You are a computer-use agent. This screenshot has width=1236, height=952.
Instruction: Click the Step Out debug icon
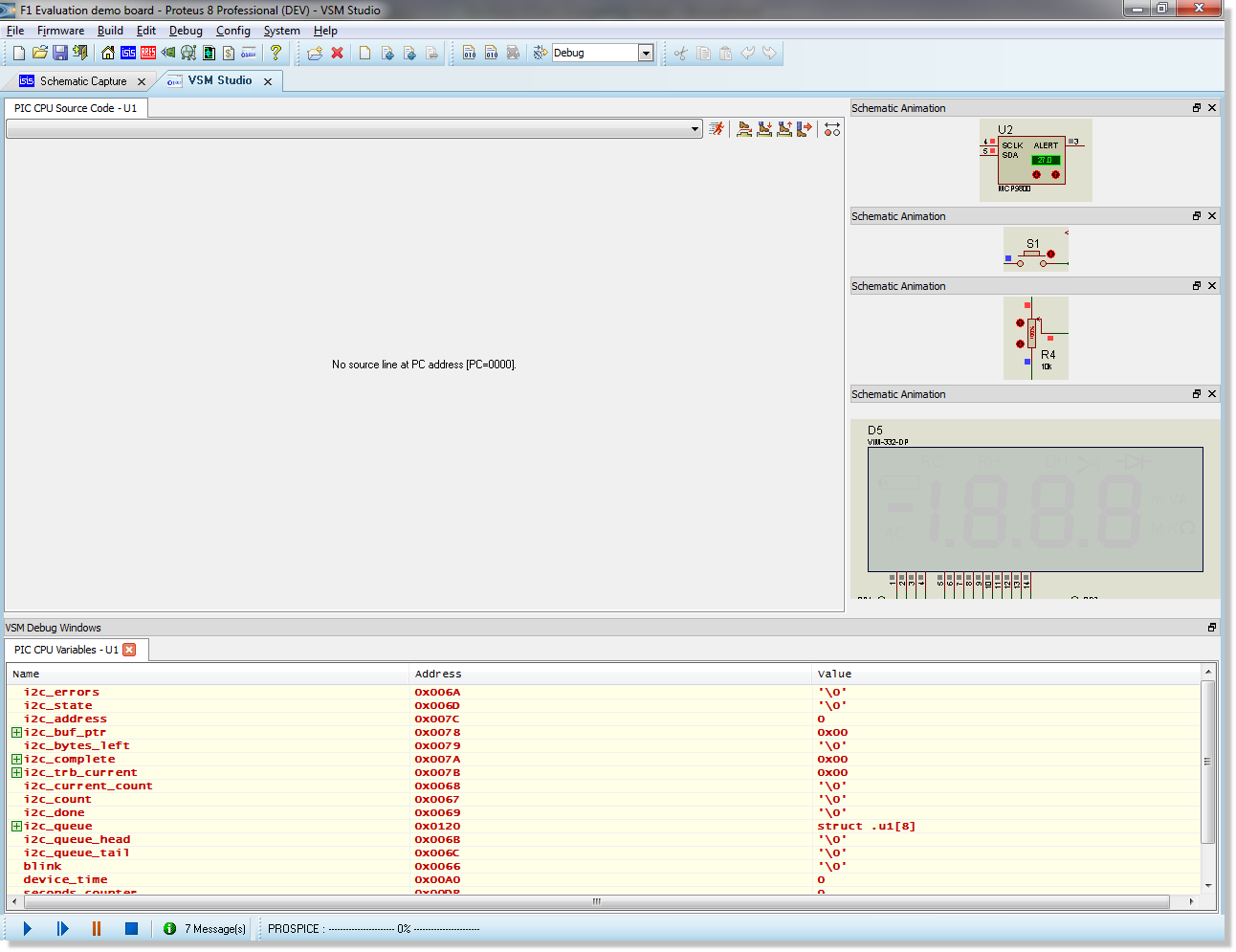pyautogui.click(x=784, y=129)
